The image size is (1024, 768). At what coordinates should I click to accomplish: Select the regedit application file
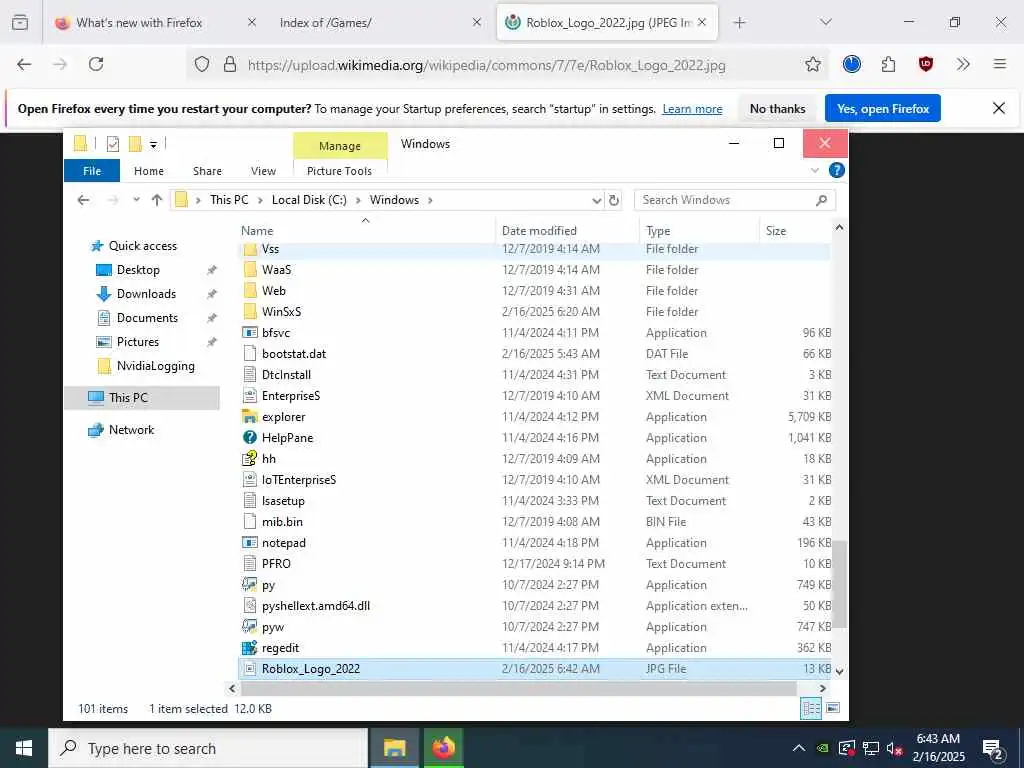536,648
